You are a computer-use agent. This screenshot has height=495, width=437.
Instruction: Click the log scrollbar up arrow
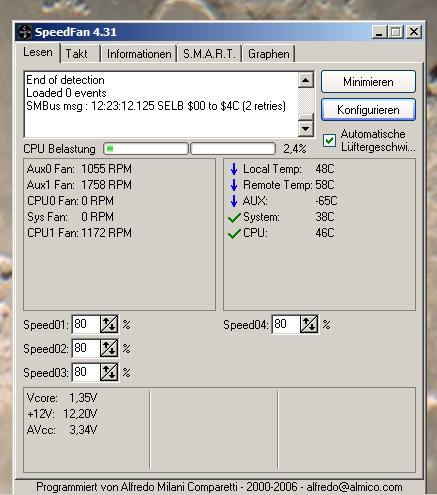(306, 80)
